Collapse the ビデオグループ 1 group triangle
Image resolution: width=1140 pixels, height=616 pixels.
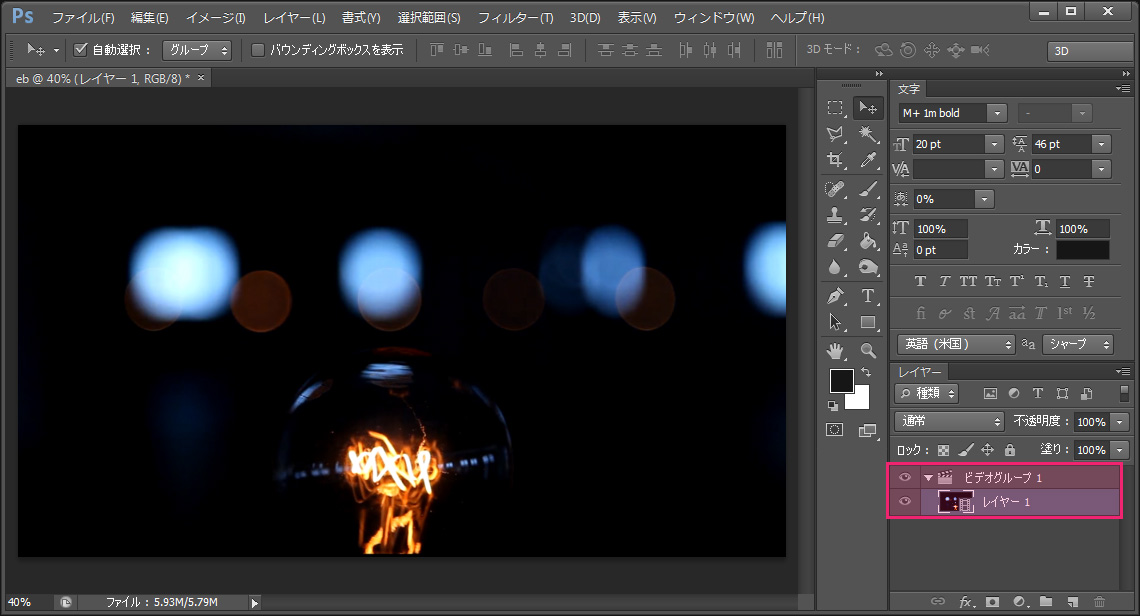928,478
